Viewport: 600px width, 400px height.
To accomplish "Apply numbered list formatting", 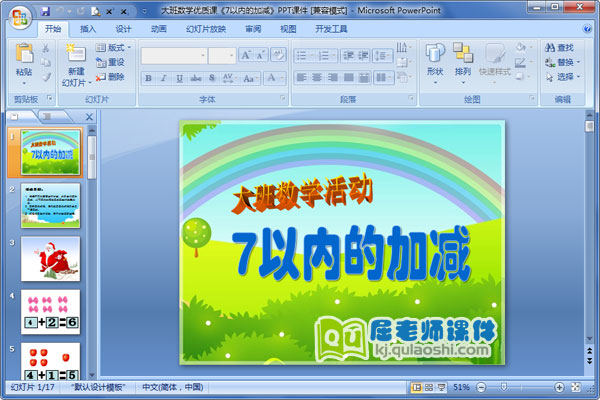I will (326, 56).
